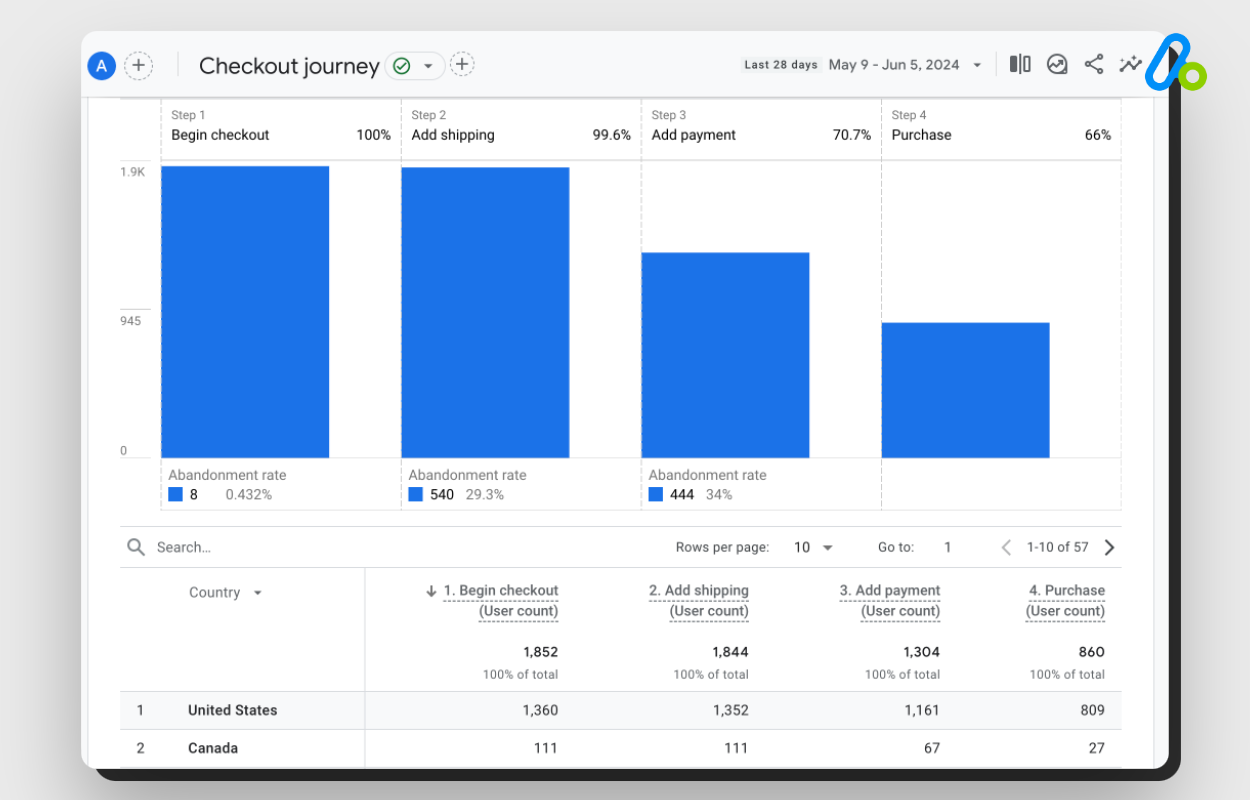Click the '1,852' Begin checkout total

(x=540, y=652)
